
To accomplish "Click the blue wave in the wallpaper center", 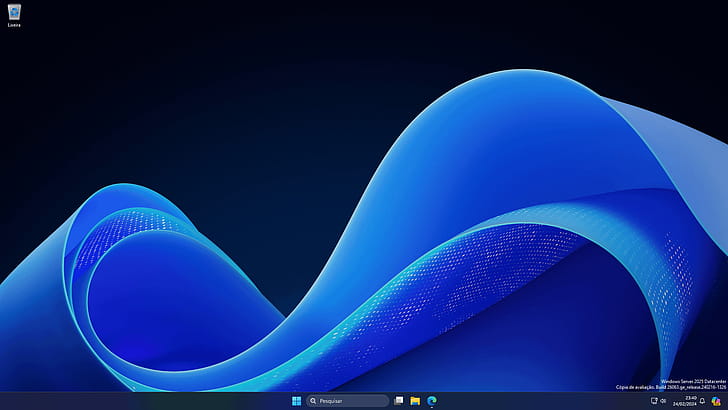I will click(x=400, y=250).
